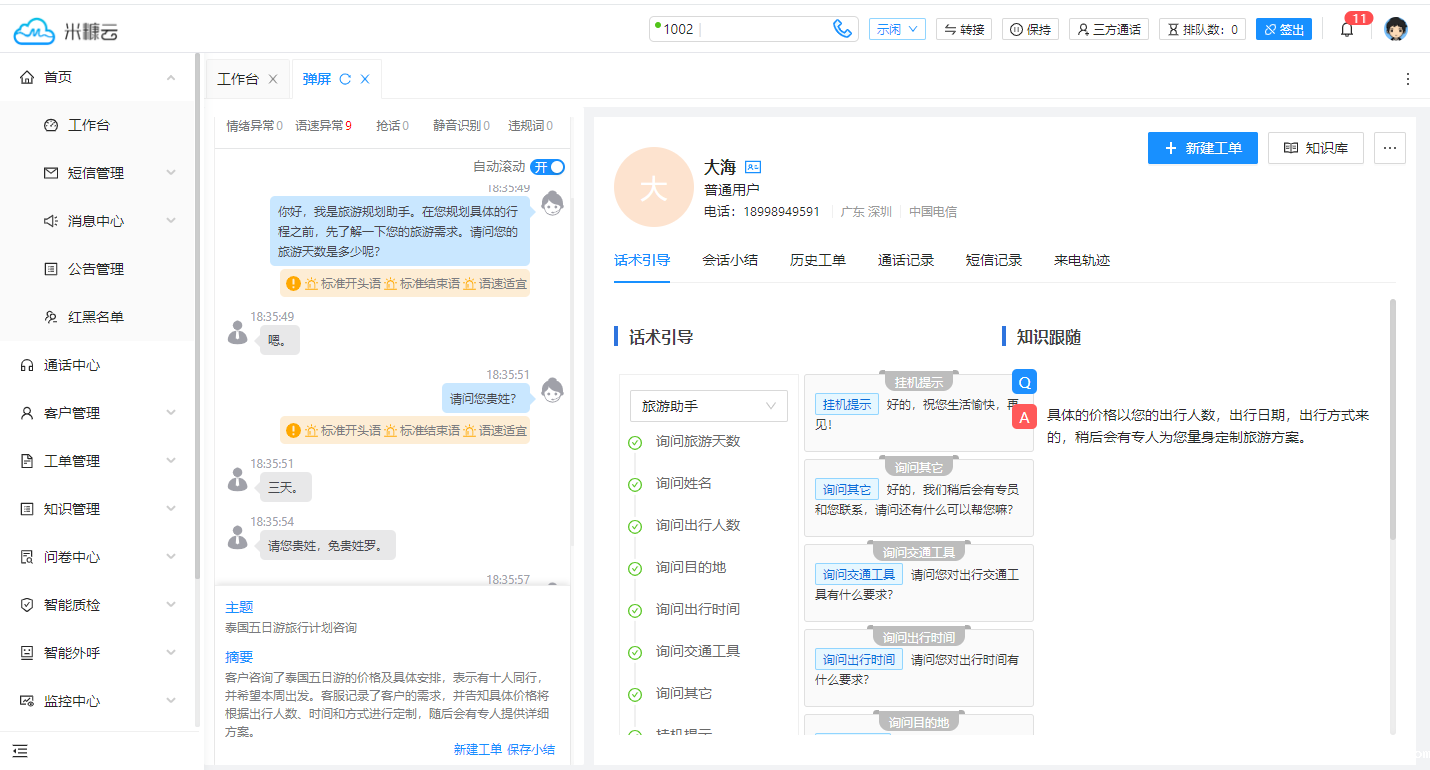Click the user avatar in top bar

coord(1396,29)
